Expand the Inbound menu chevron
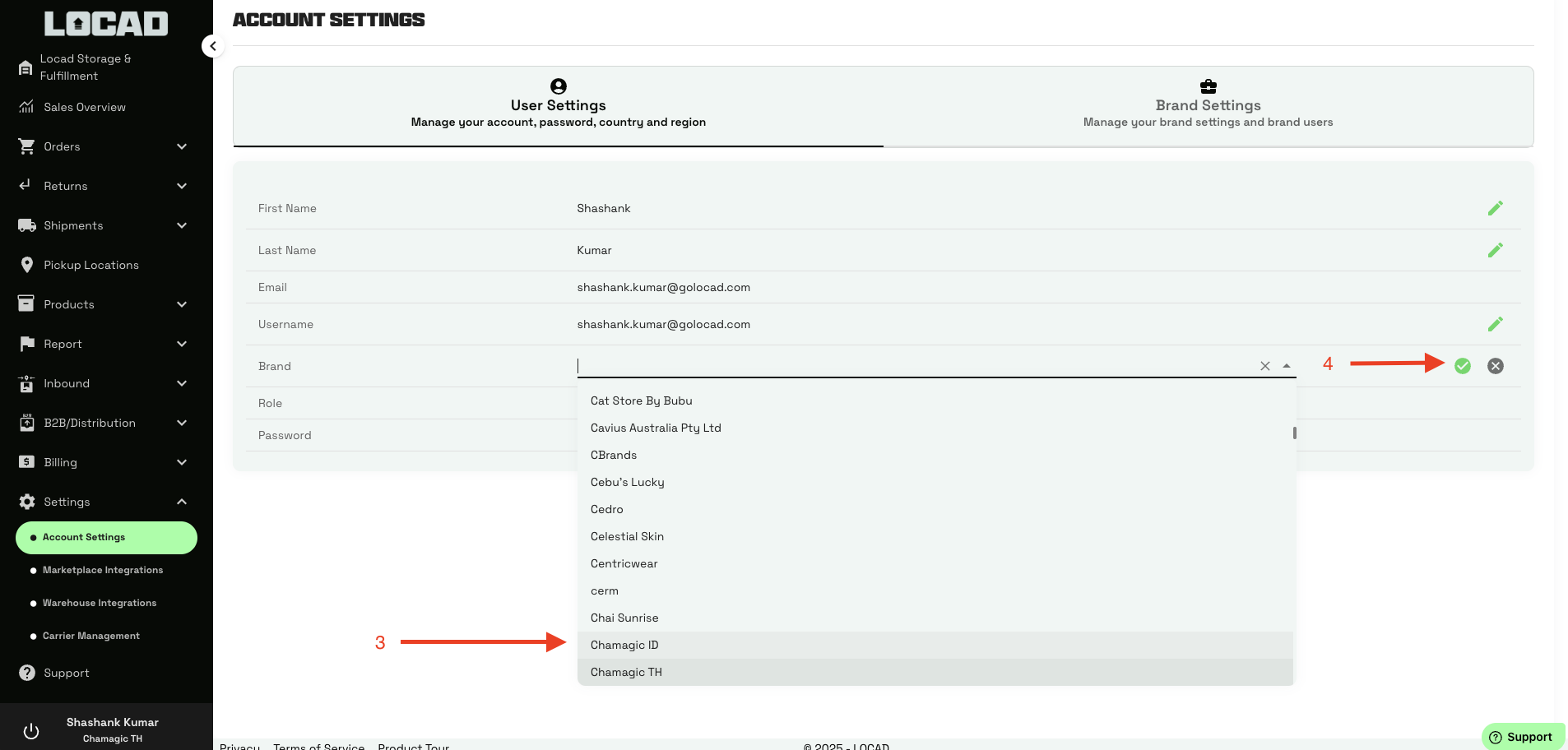Screen dimensions: 1568x750 click(182, 383)
